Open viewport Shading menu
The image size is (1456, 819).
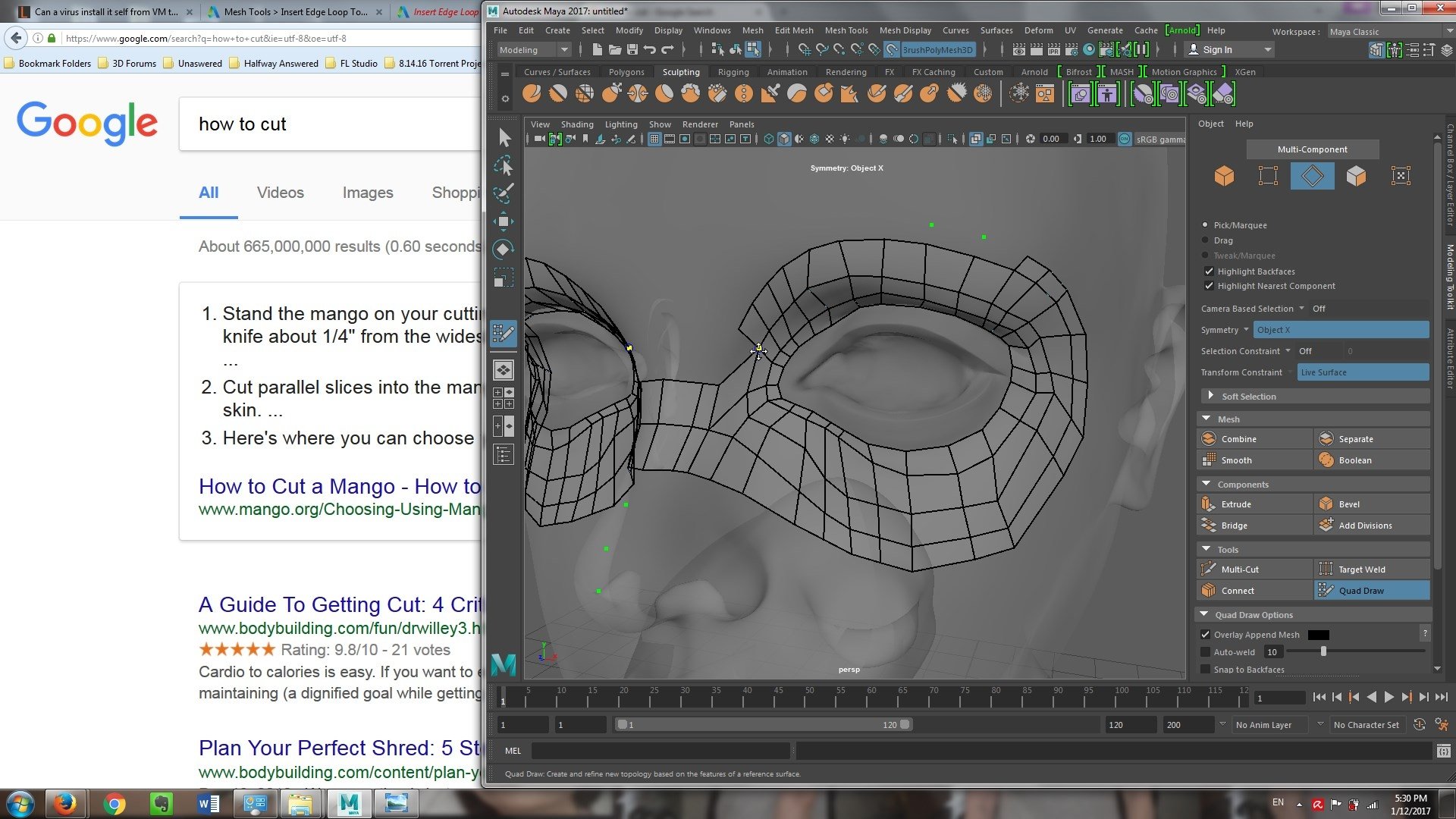click(x=577, y=124)
